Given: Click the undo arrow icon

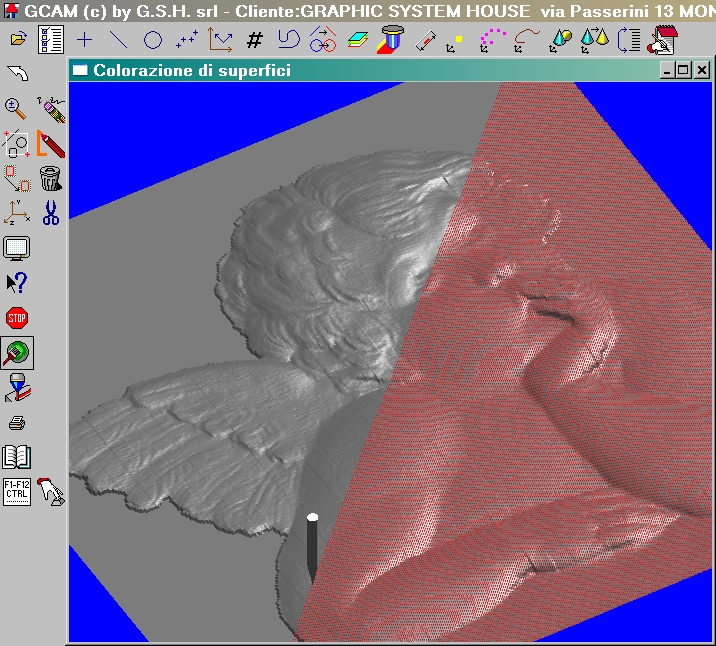Looking at the screenshot, I should (17, 73).
